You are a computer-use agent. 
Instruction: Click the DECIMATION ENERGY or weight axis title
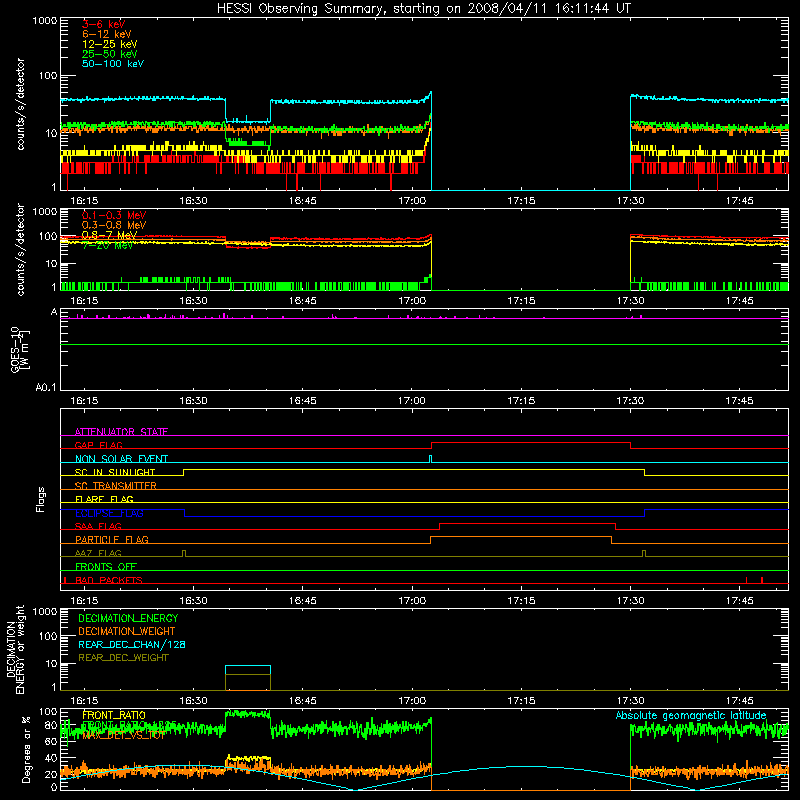(x=15, y=649)
